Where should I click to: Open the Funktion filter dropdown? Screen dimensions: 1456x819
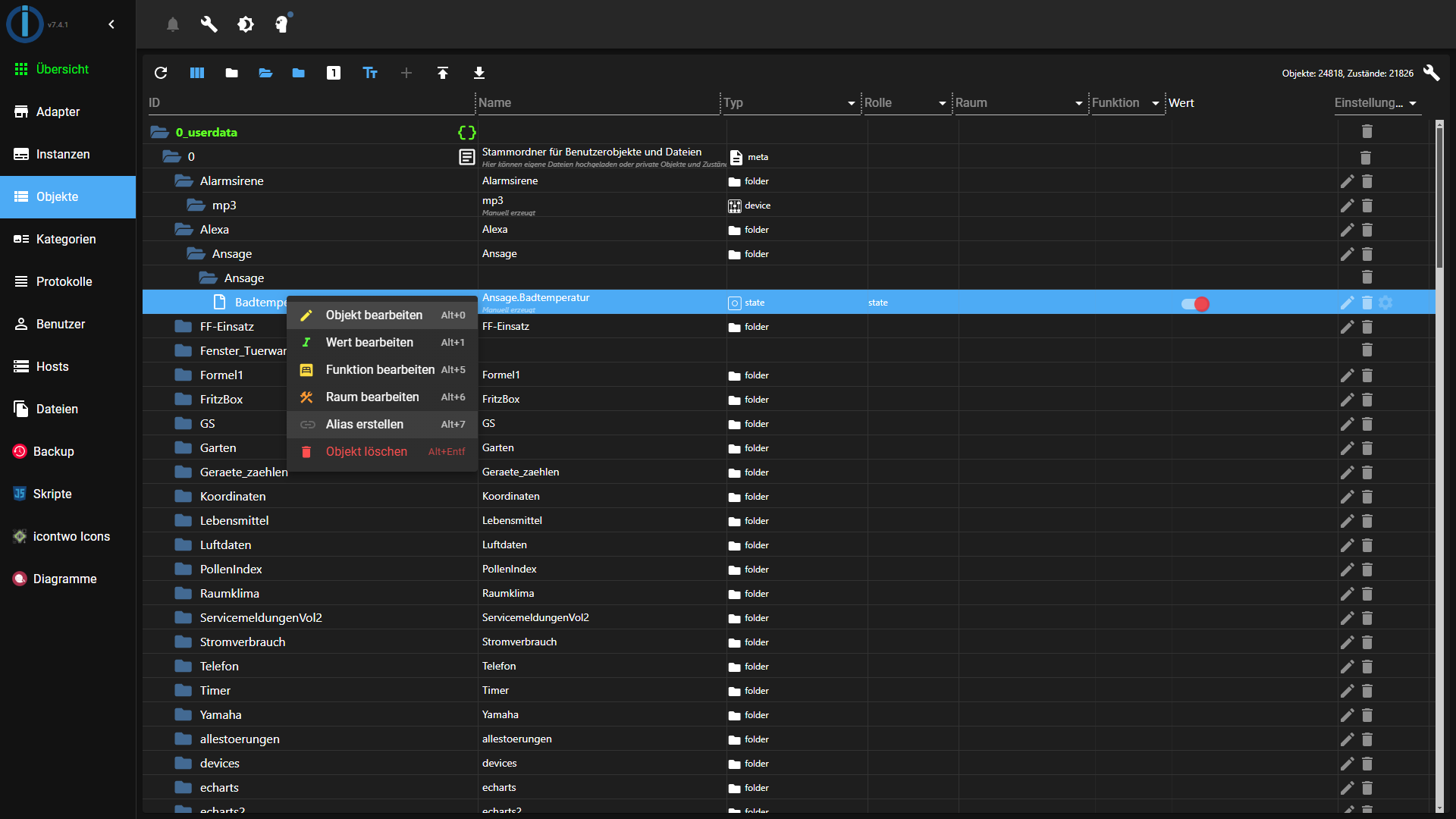coord(1156,103)
